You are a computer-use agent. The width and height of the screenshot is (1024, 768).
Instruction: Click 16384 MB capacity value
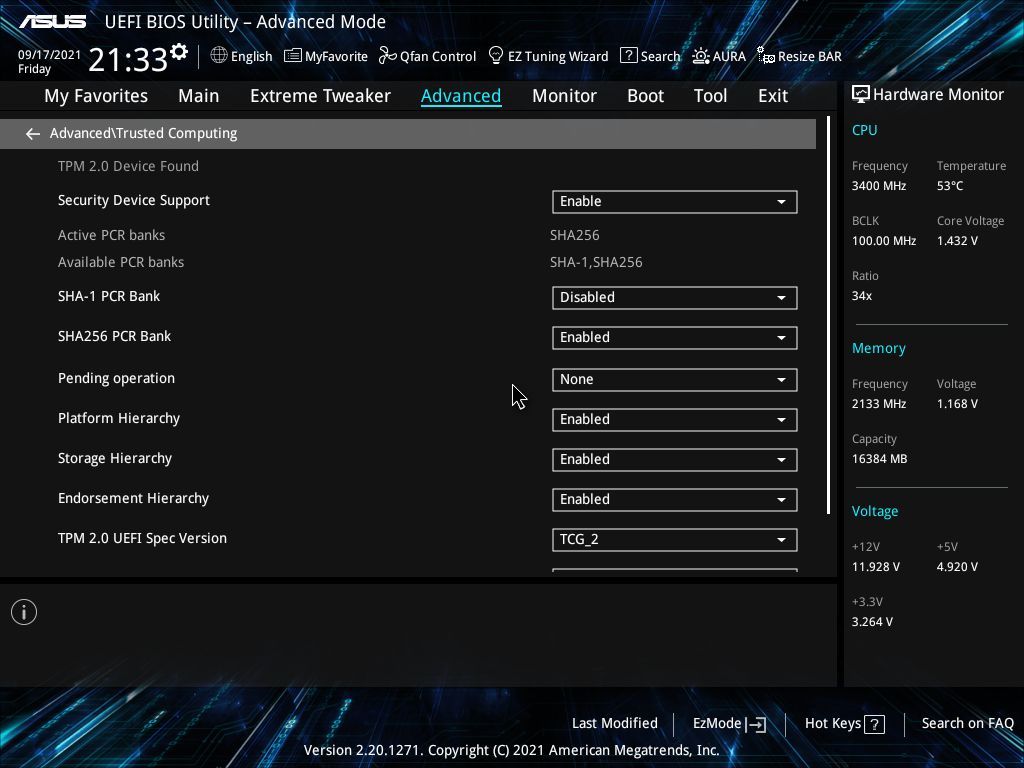coord(879,459)
